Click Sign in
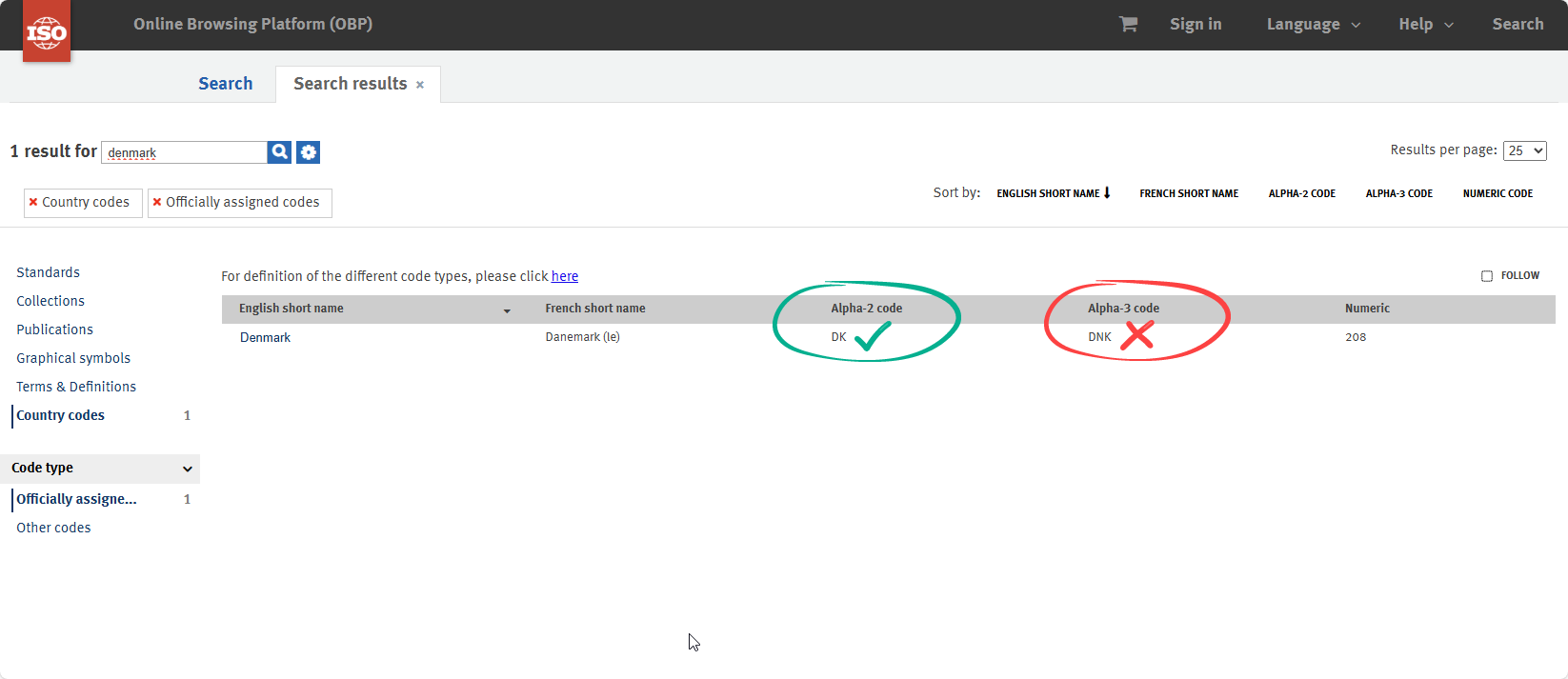 tap(1196, 25)
